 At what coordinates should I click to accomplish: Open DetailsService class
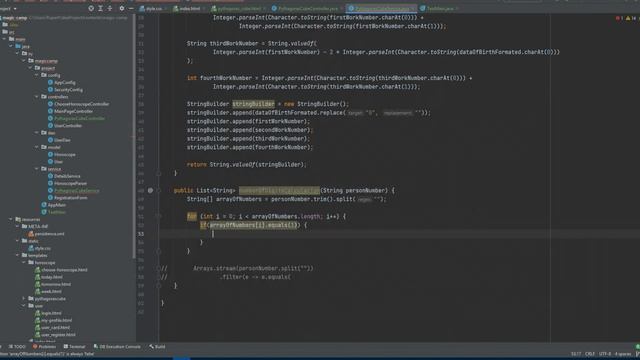tap(64, 176)
